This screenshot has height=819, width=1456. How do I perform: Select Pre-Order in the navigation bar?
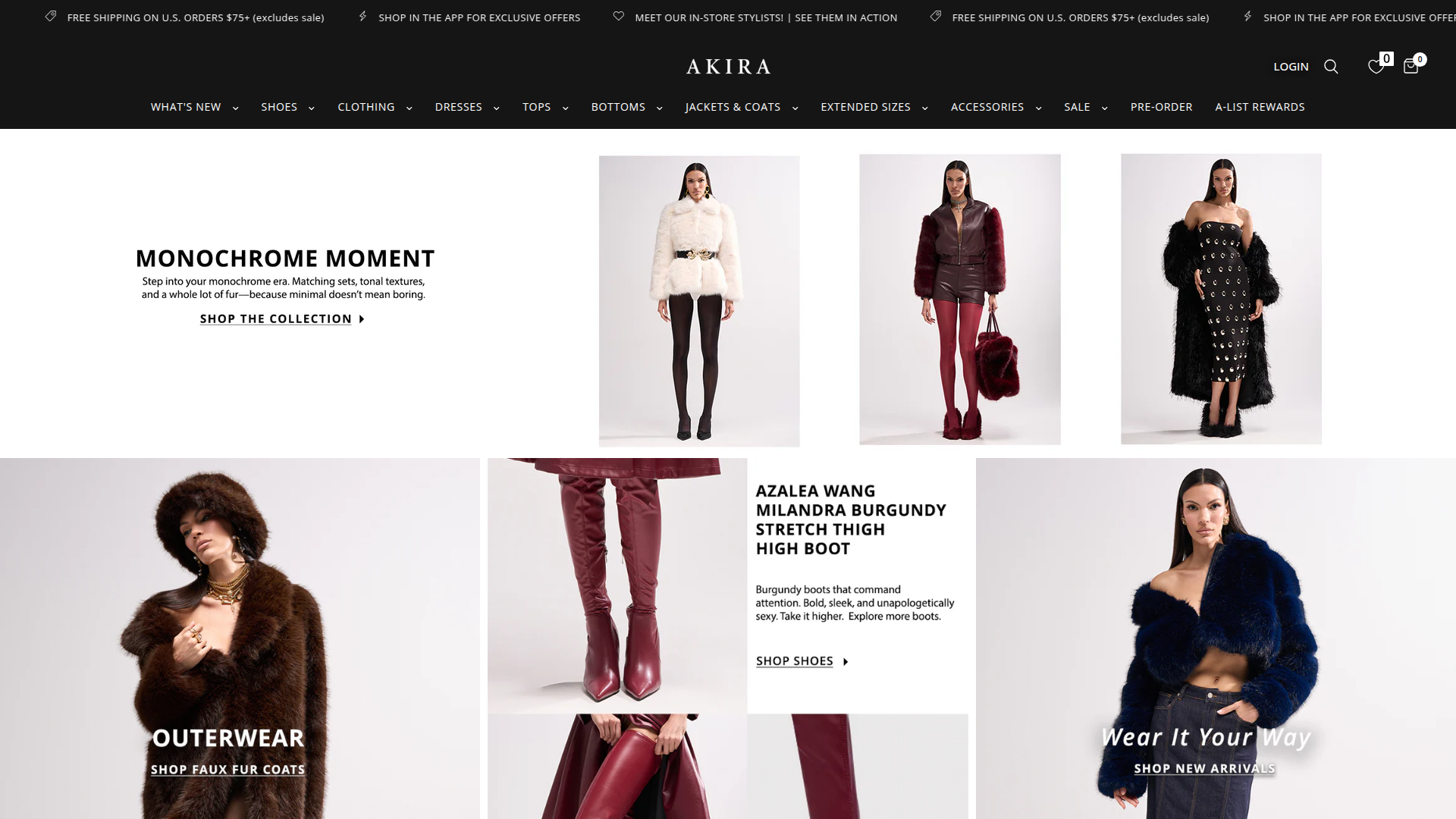pyautogui.click(x=1161, y=107)
